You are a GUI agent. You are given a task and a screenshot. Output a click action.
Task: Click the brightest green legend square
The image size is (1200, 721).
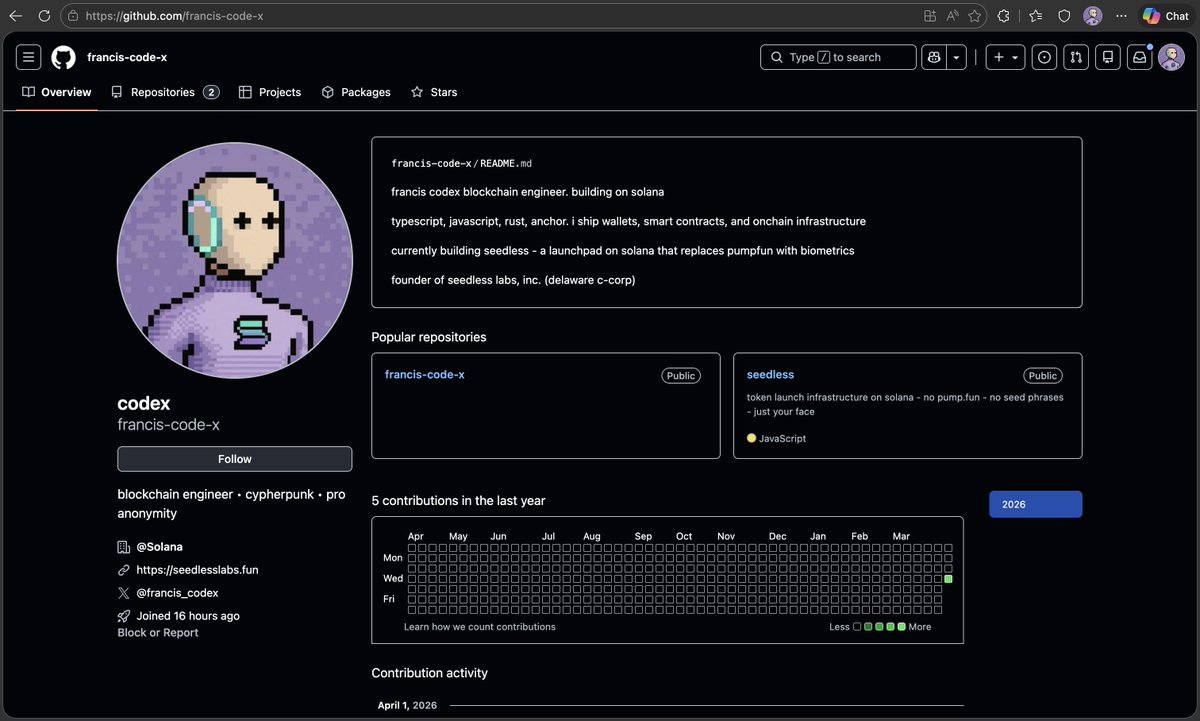tap(901, 627)
